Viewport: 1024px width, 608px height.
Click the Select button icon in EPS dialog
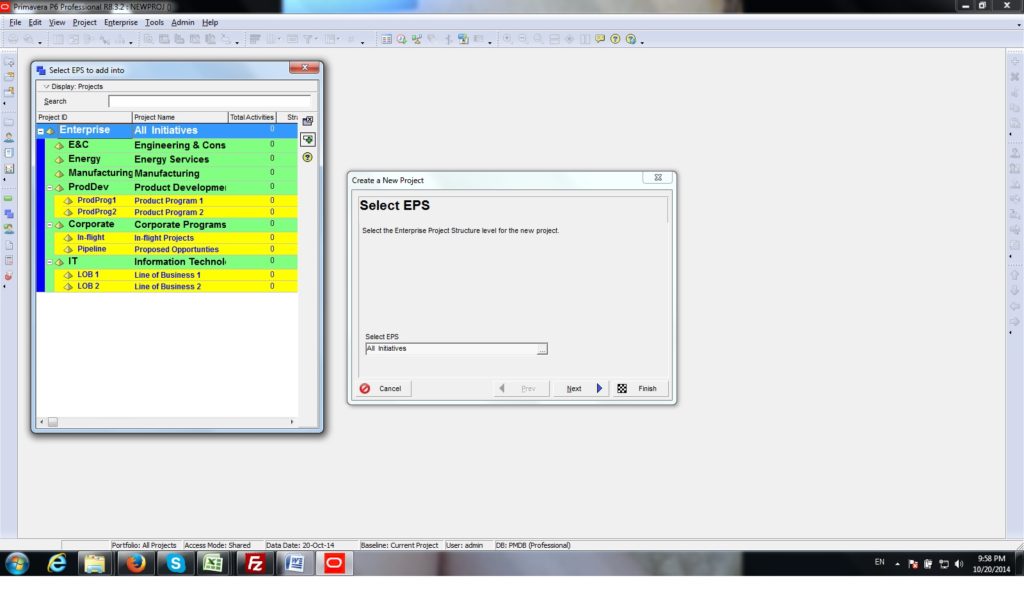[x=308, y=139]
